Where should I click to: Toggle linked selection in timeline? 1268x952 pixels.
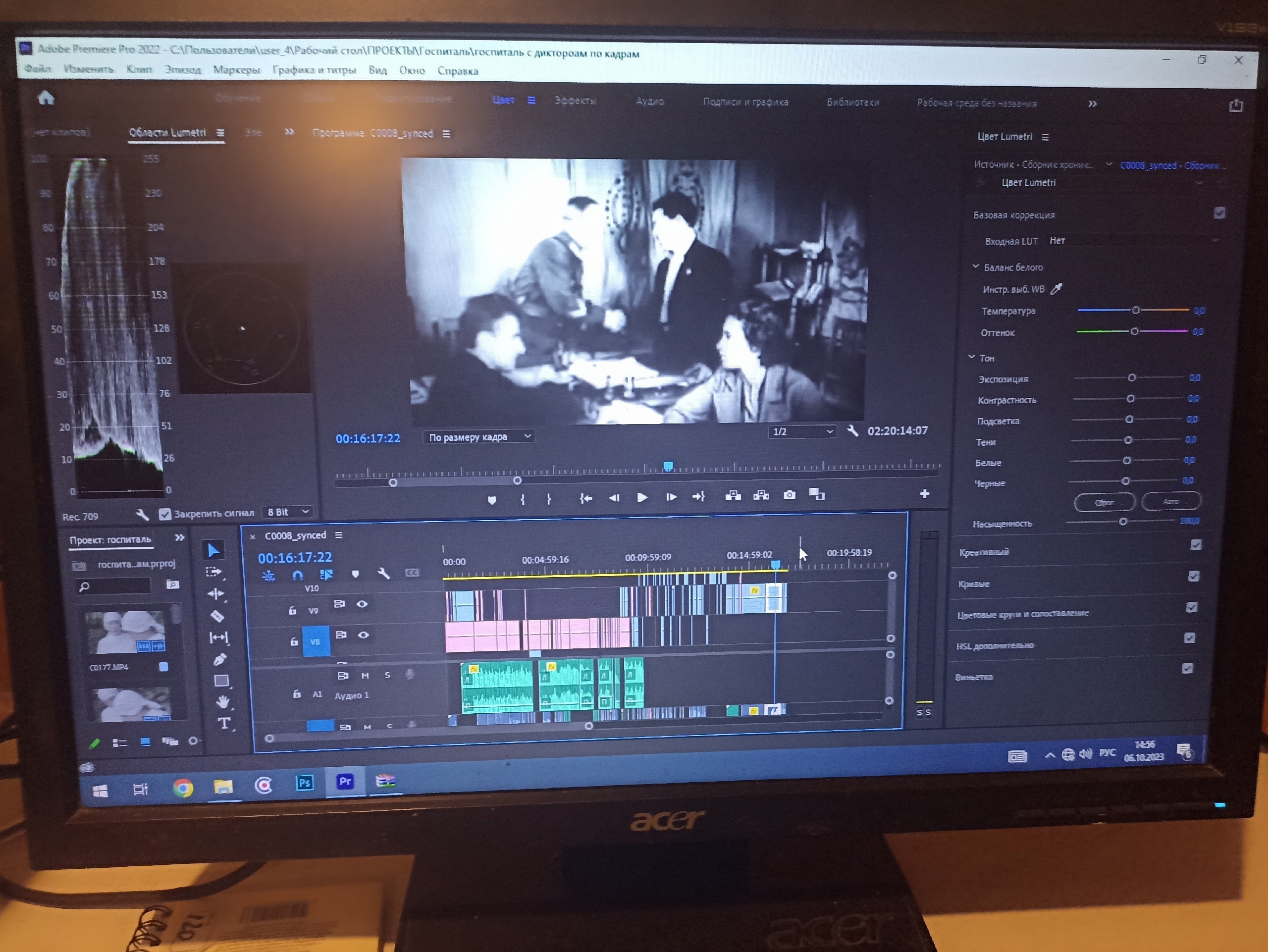[x=326, y=574]
